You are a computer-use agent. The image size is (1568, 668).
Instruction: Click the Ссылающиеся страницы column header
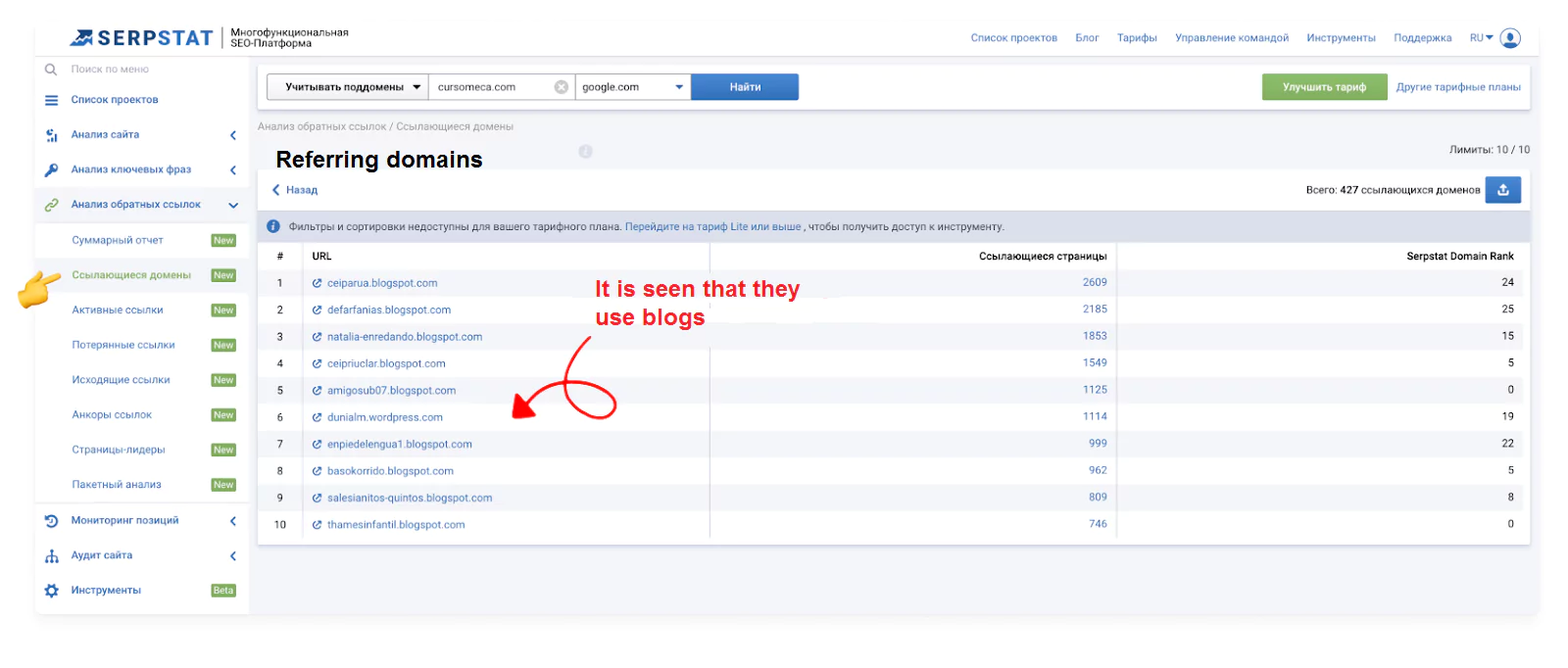[1043, 257]
